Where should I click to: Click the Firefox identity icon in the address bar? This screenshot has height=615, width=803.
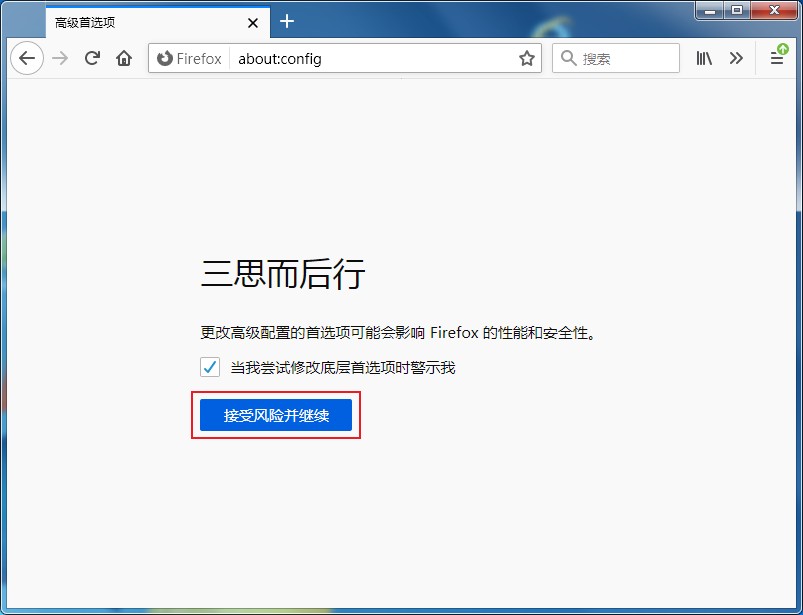point(167,58)
